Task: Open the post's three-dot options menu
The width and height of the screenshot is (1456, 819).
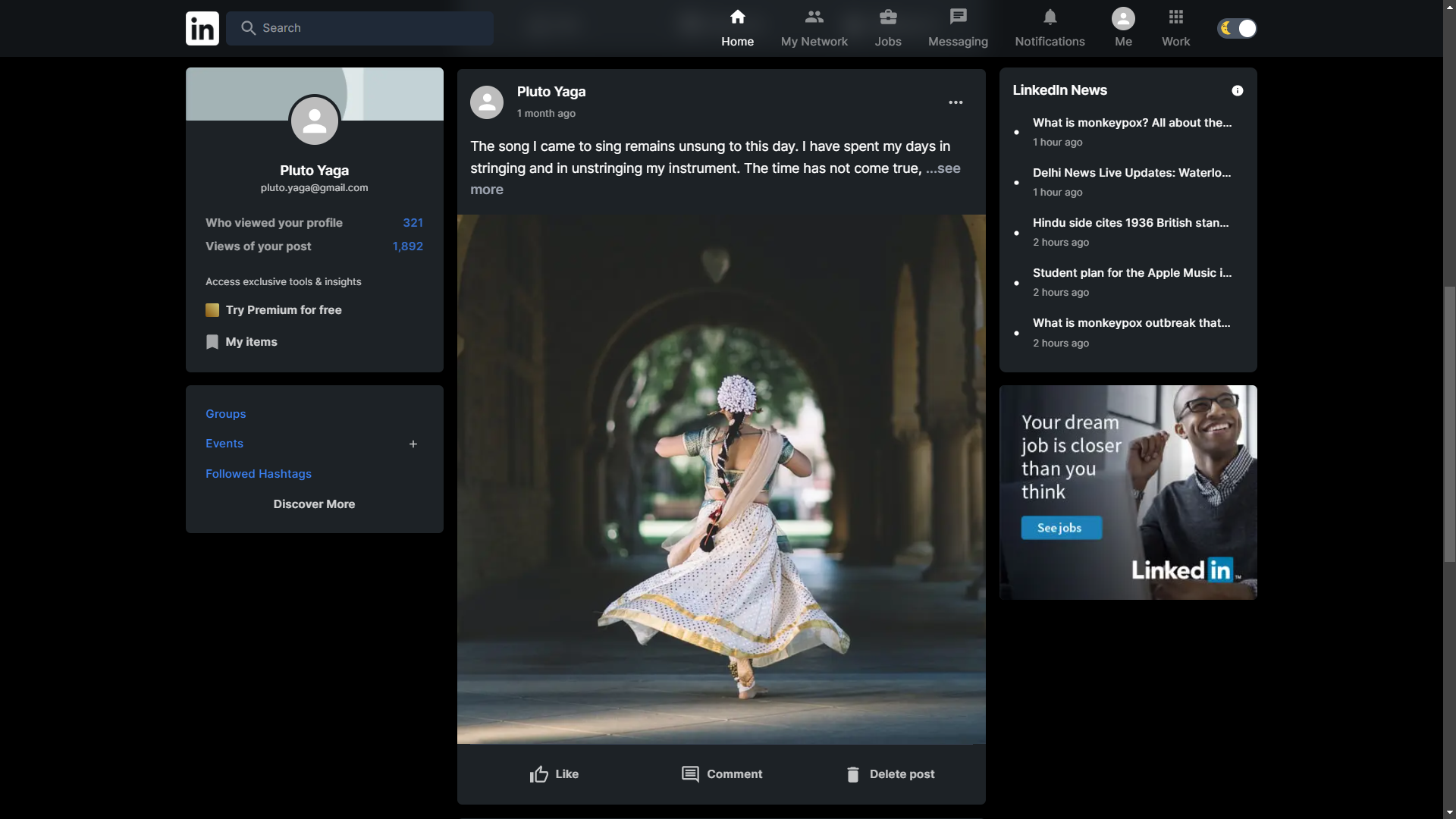Action: (955, 102)
